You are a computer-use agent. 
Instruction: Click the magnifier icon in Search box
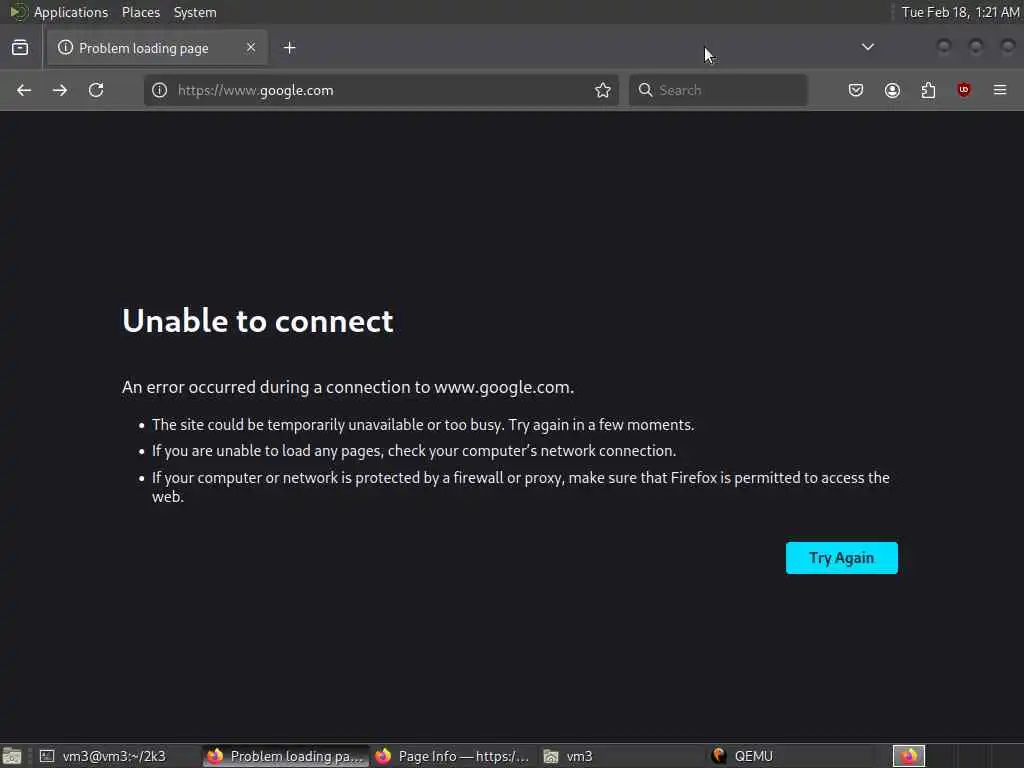coord(645,90)
